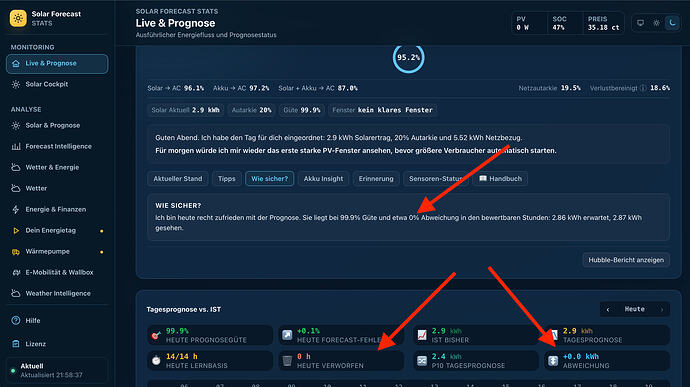This screenshot has height=387, width=690.
Task: Click the Fenster kein klares Fenster chip
Action: click(382, 110)
